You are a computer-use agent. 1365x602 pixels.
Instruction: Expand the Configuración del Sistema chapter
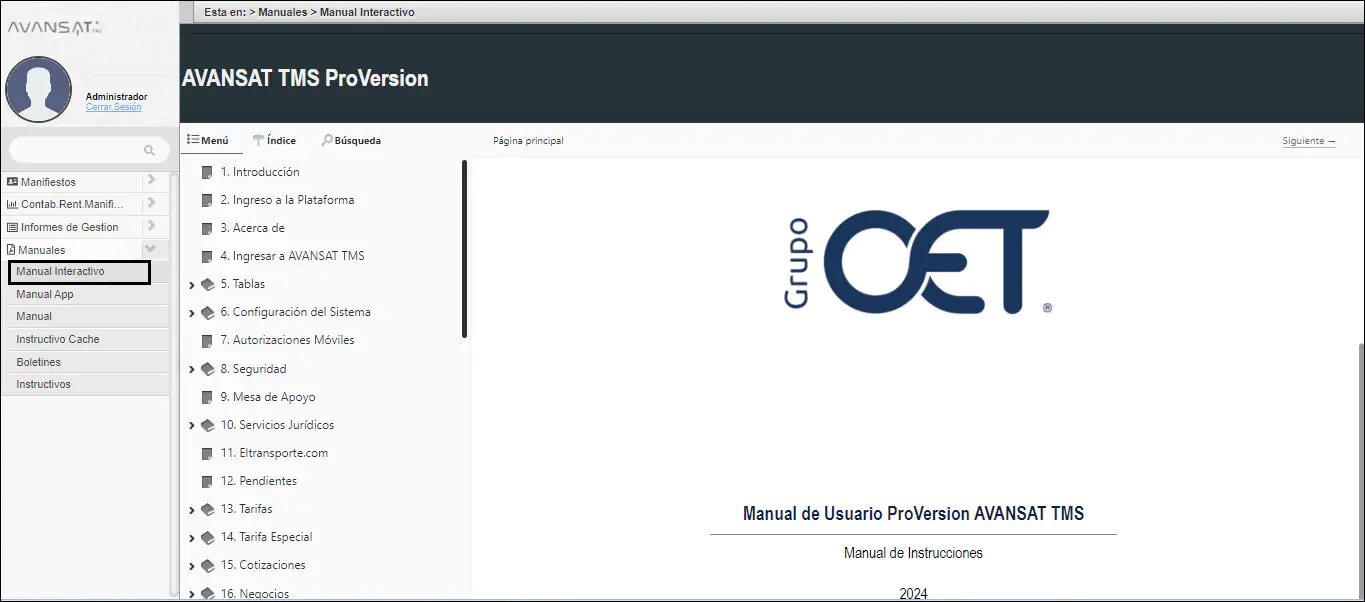[191, 313]
